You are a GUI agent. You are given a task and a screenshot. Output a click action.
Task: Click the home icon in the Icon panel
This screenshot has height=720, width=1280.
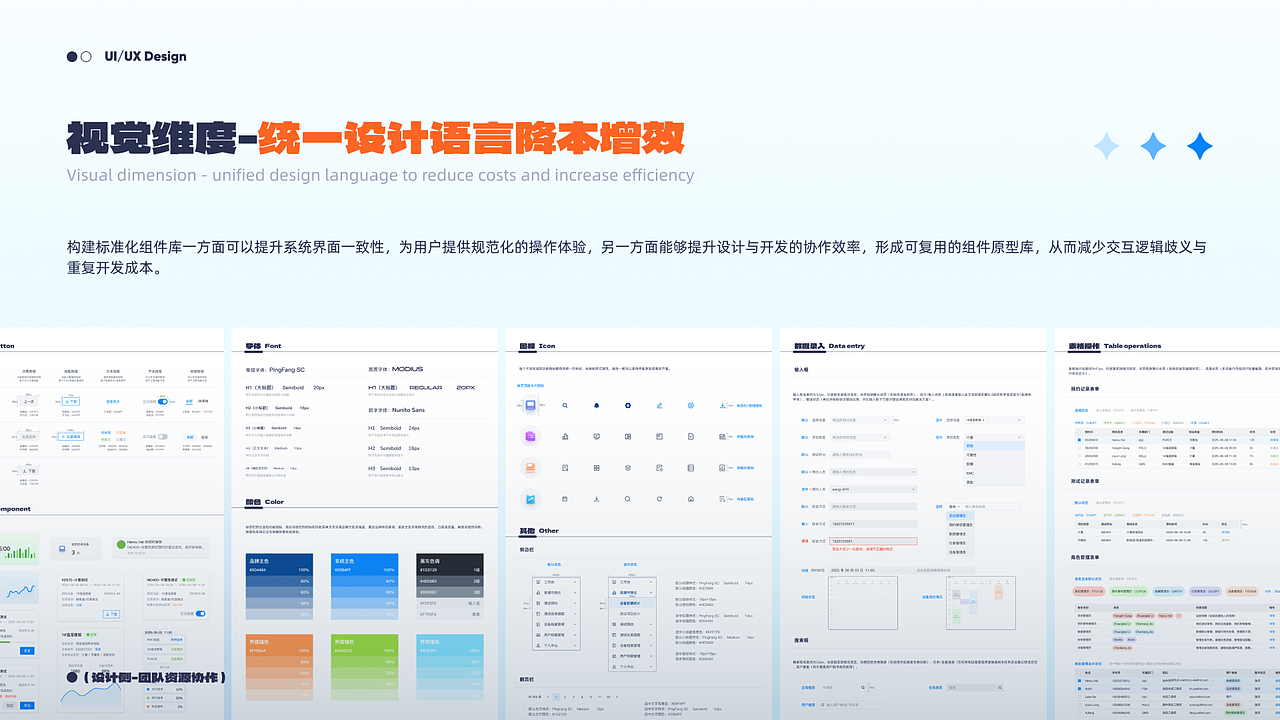(x=690, y=498)
